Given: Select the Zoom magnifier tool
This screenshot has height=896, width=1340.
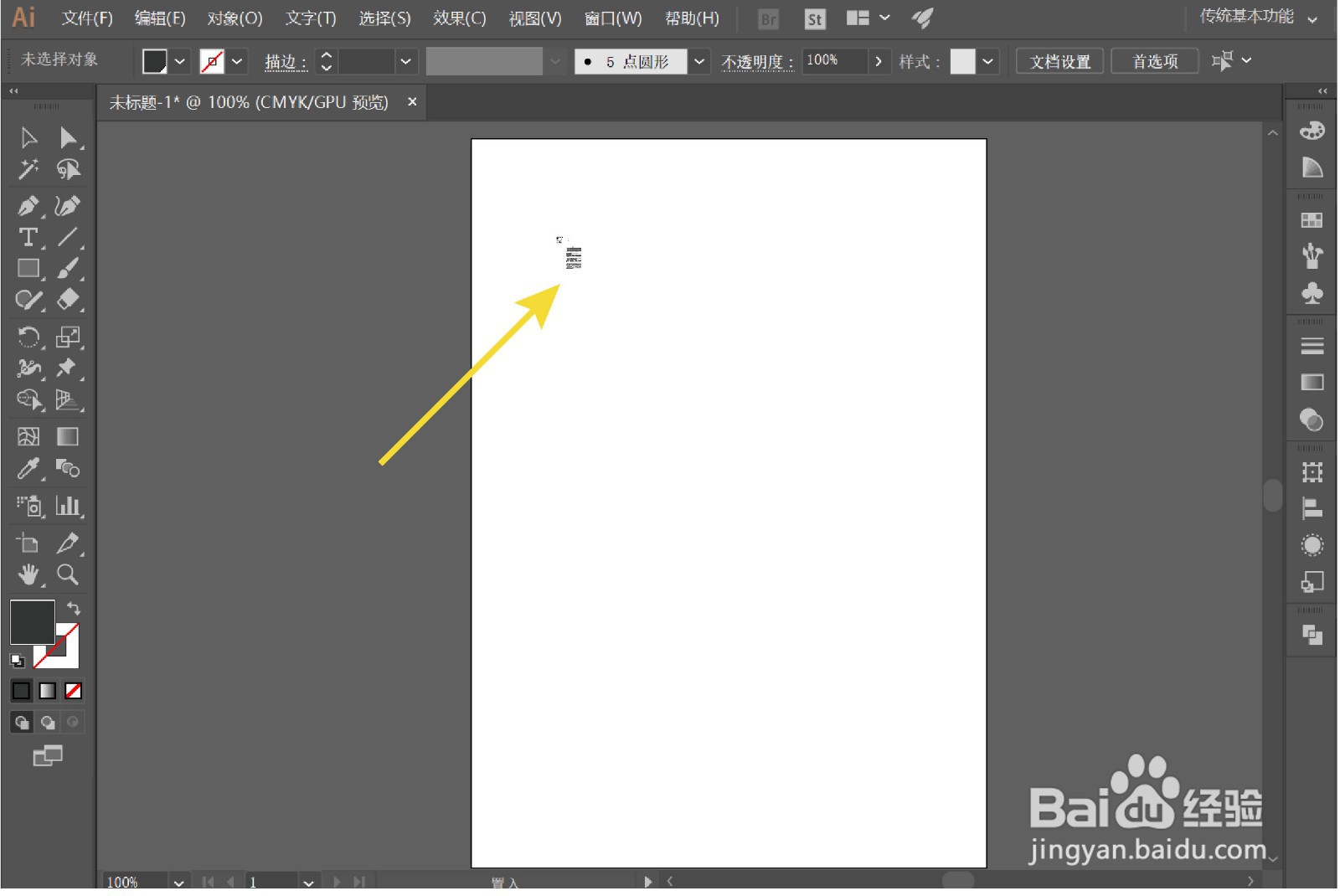Looking at the screenshot, I should pos(68,574).
